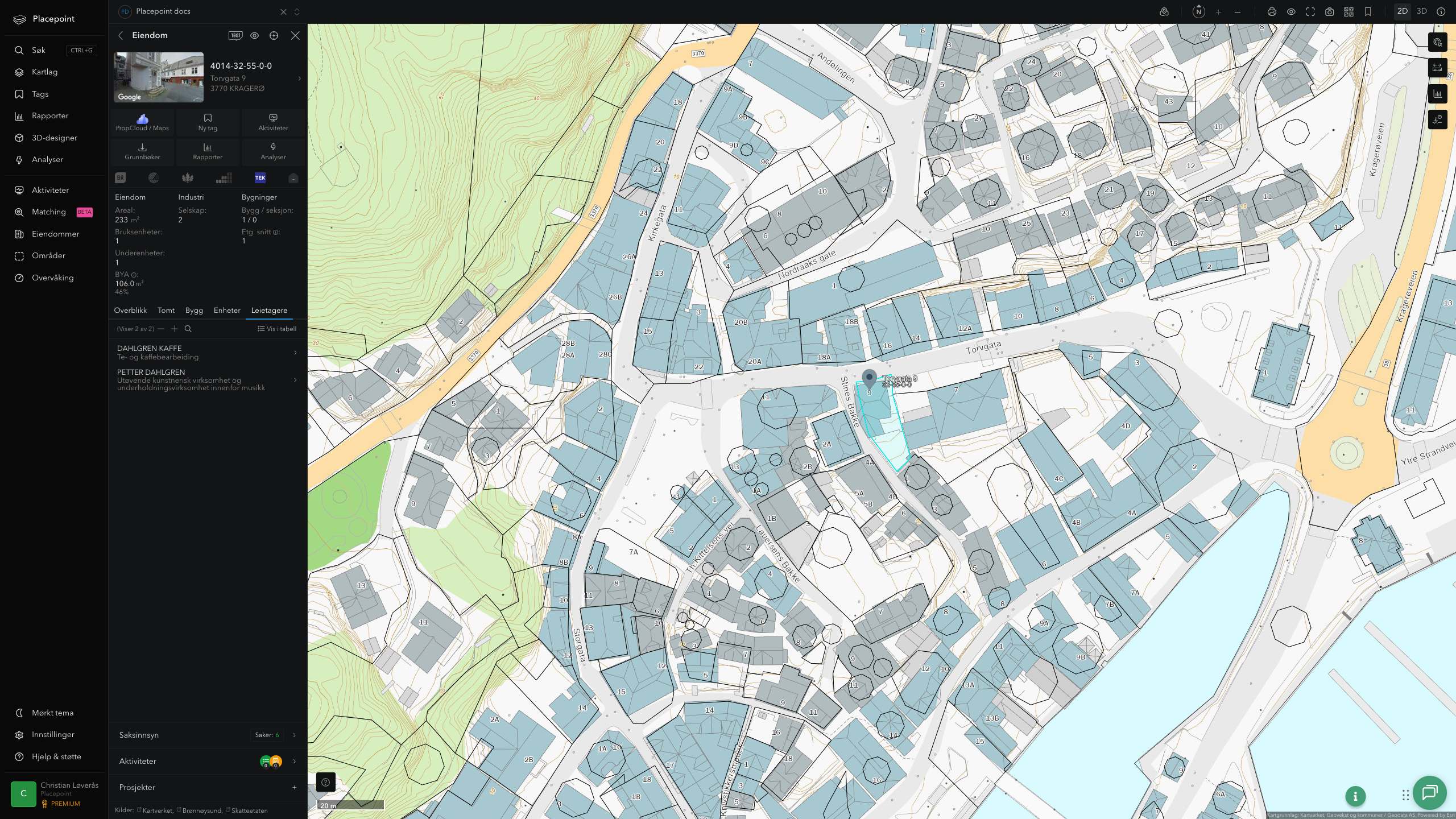The width and height of the screenshot is (1456, 819).
Task: Open map pin location icon in top bar
Action: click(1164, 11)
